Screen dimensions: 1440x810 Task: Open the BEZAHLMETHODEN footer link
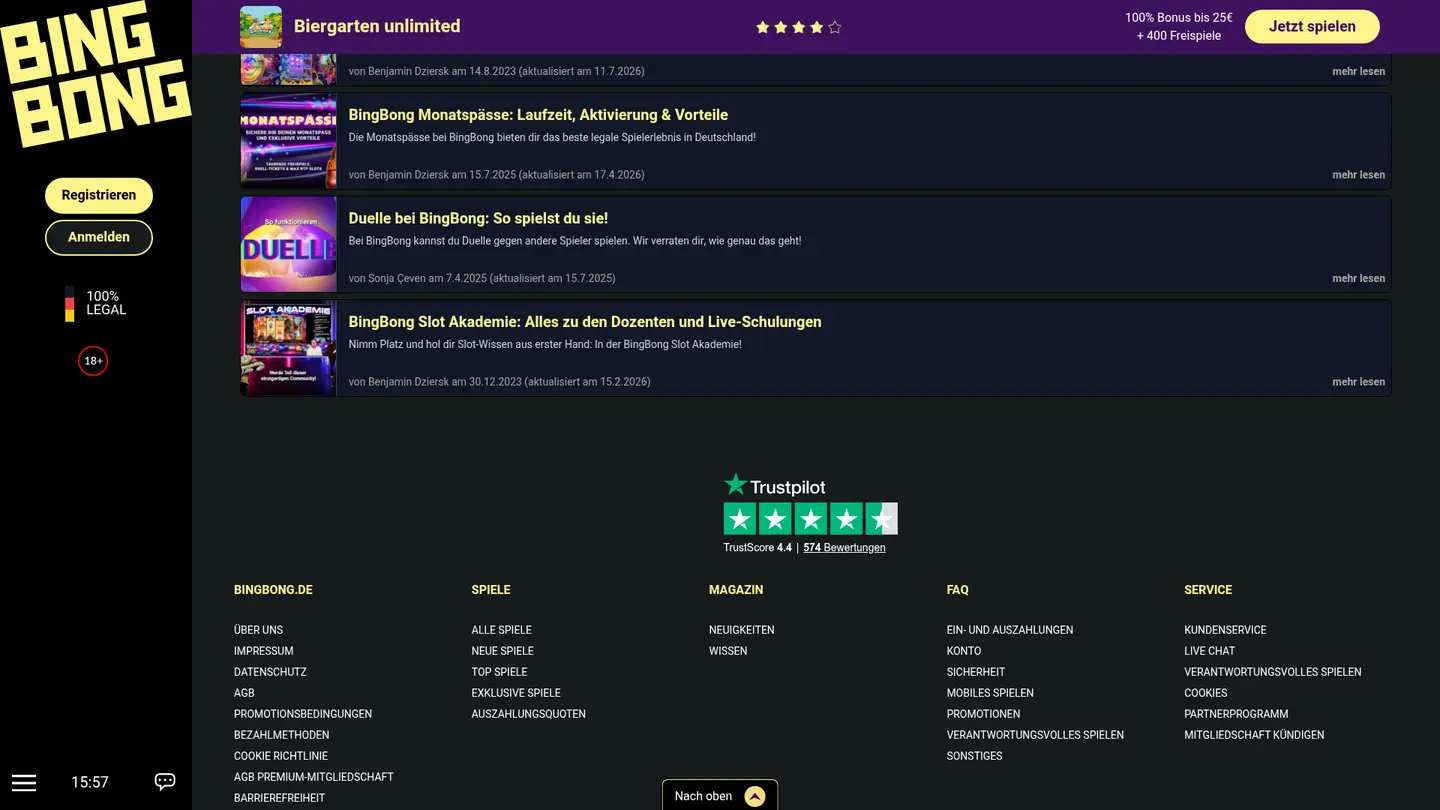(x=281, y=735)
